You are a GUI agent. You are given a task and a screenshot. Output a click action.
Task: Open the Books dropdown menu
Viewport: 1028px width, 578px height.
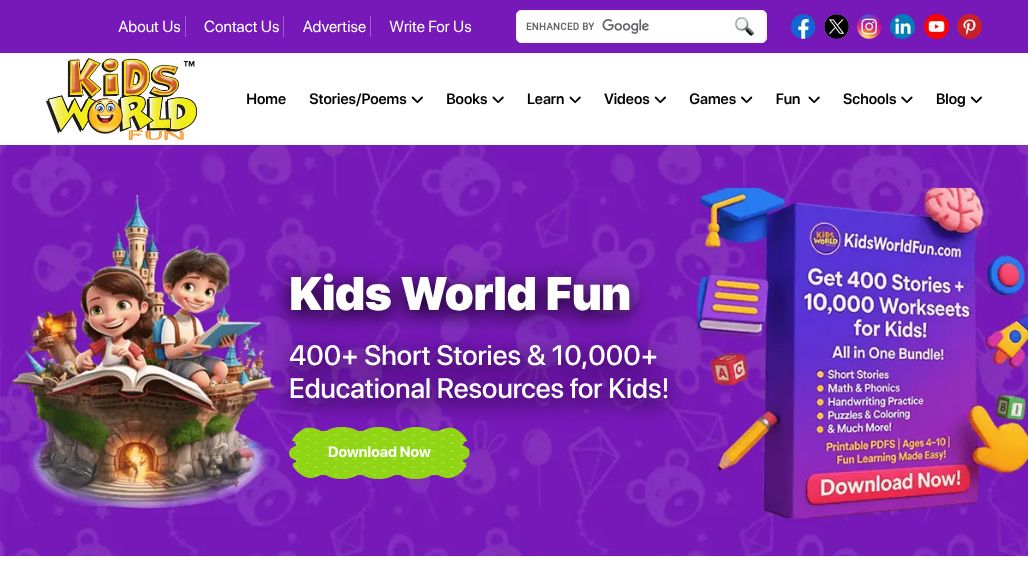pyautogui.click(x=474, y=99)
